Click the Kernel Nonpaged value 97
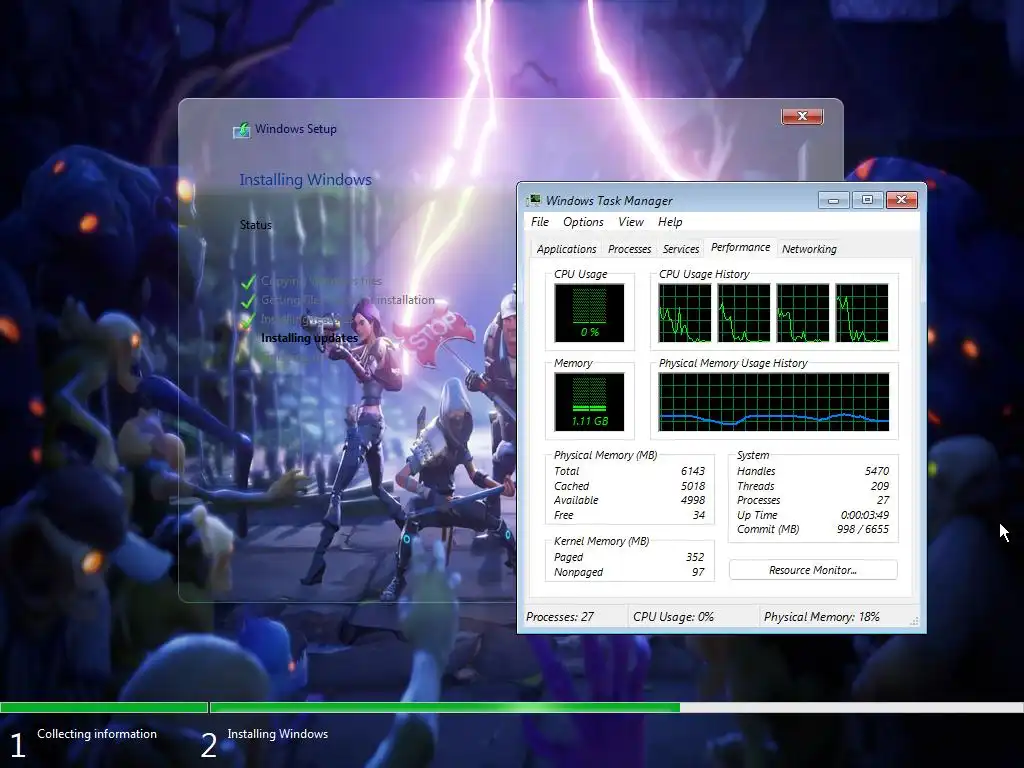This screenshot has height=768, width=1024. 698,572
